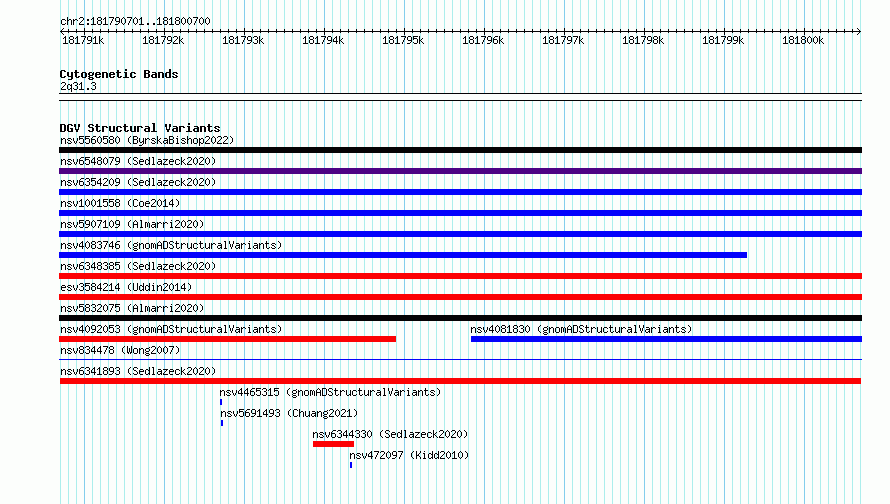Screen dimensions: 890x504
Task: Open nsv6348385 (Sedlazeck2020) label
Action: [x=138, y=266]
